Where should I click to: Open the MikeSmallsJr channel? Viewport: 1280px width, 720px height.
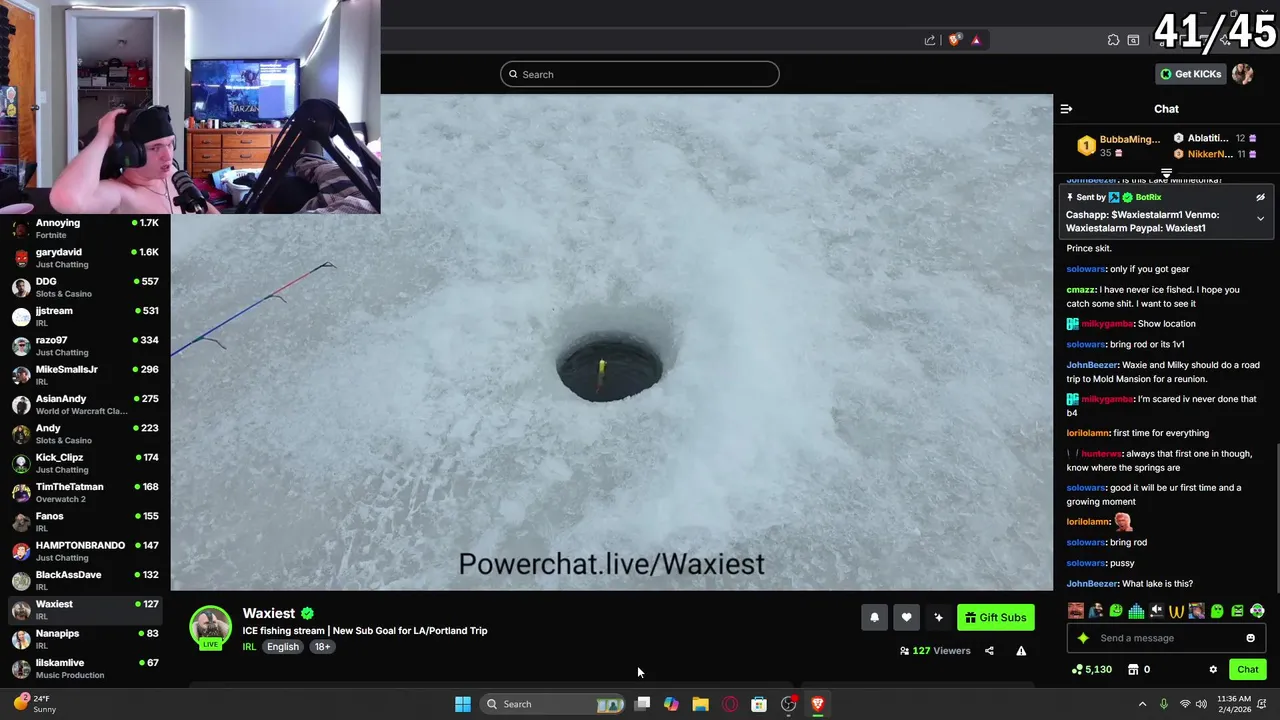click(x=85, y=375)
